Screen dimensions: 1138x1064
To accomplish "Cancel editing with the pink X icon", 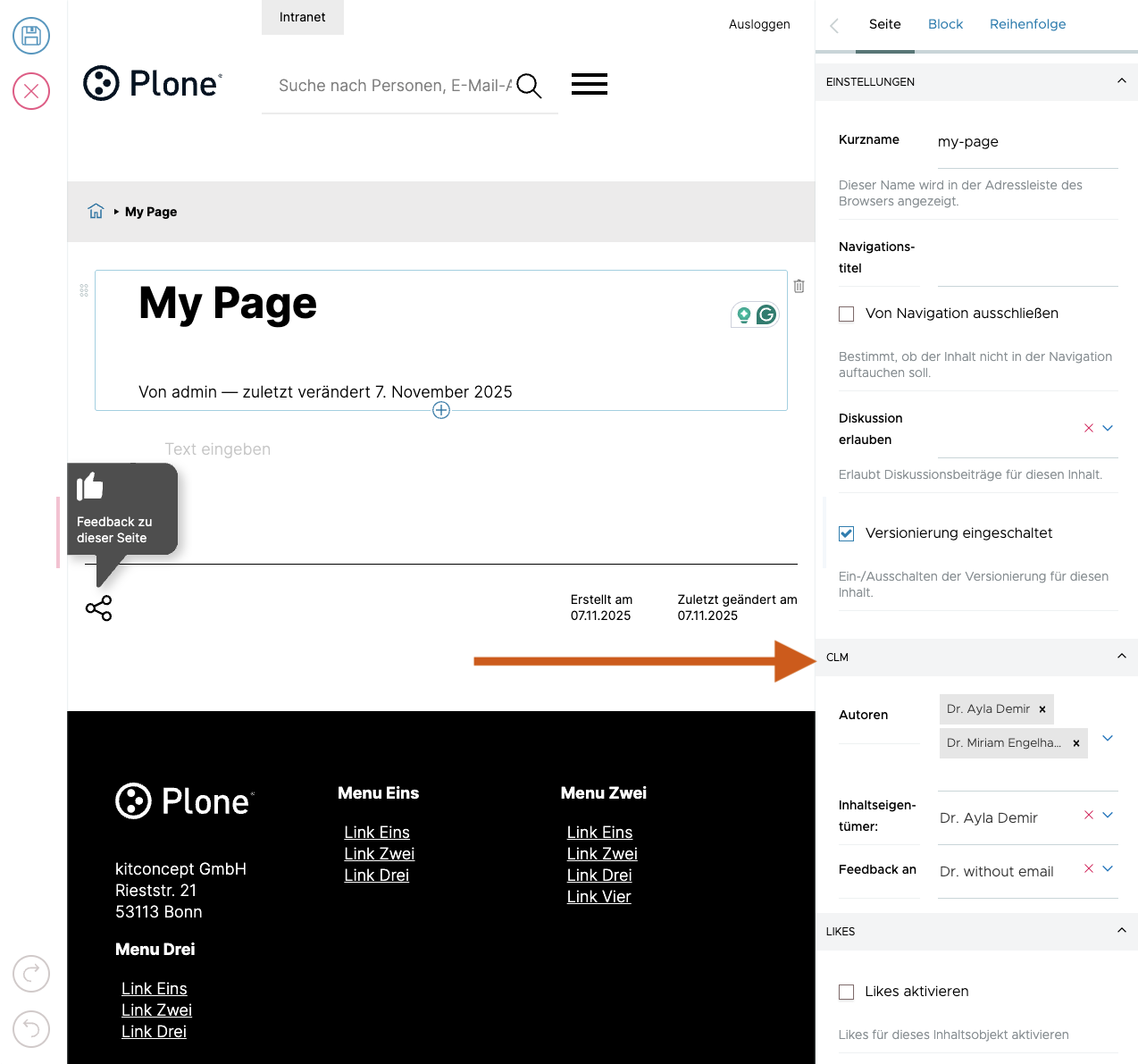I will click(31, 91).
